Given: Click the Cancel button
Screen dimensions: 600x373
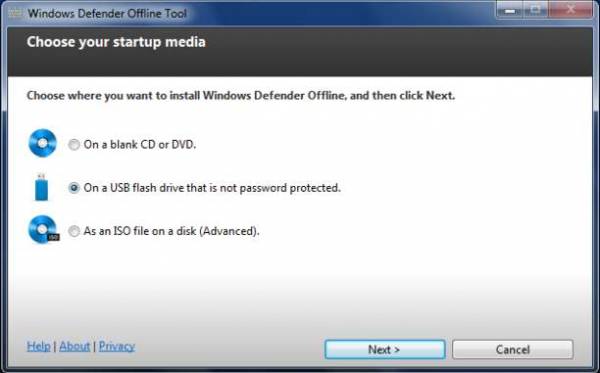Looking at the screenshot, I should [x=513, y=349].
